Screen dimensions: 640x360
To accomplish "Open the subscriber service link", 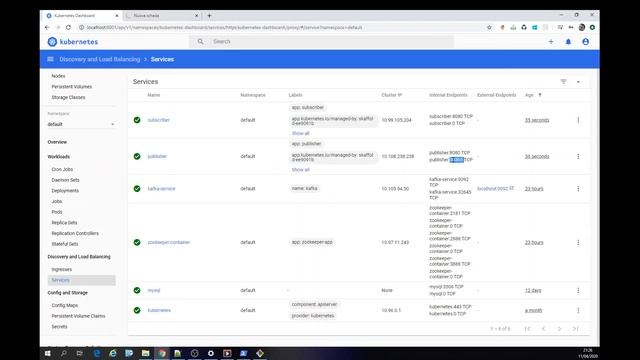I will coord(158,120).
